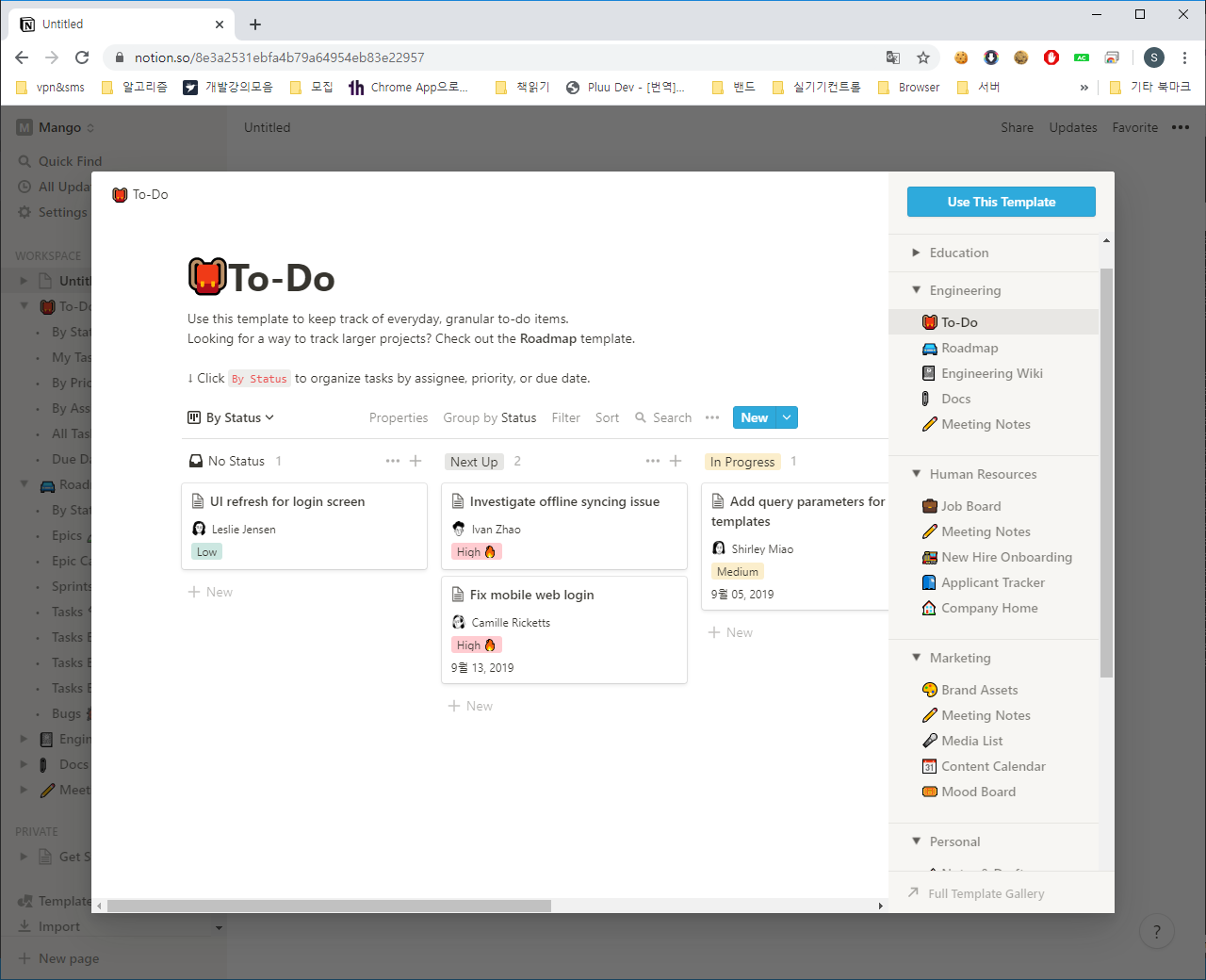Open the New button dropdown arrow
This screenshot has height=980, width=1206.
(787, 417)
